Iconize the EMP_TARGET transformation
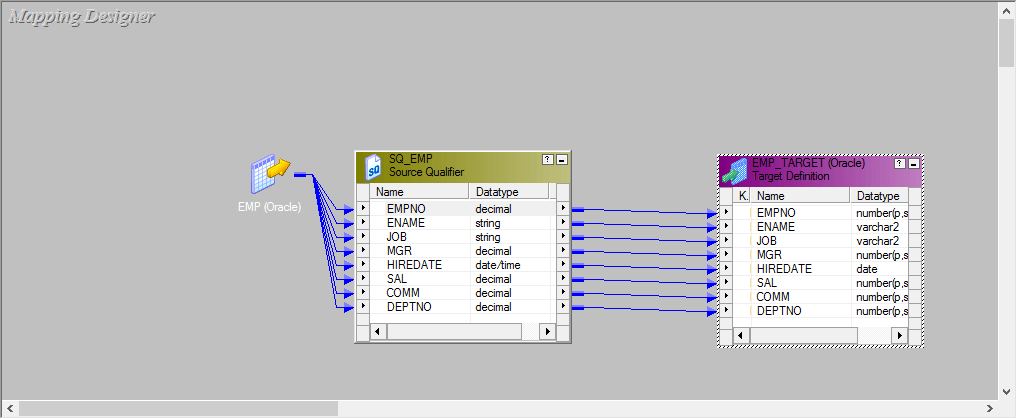The image size is (1017, 419). click(x=913, y=163)
